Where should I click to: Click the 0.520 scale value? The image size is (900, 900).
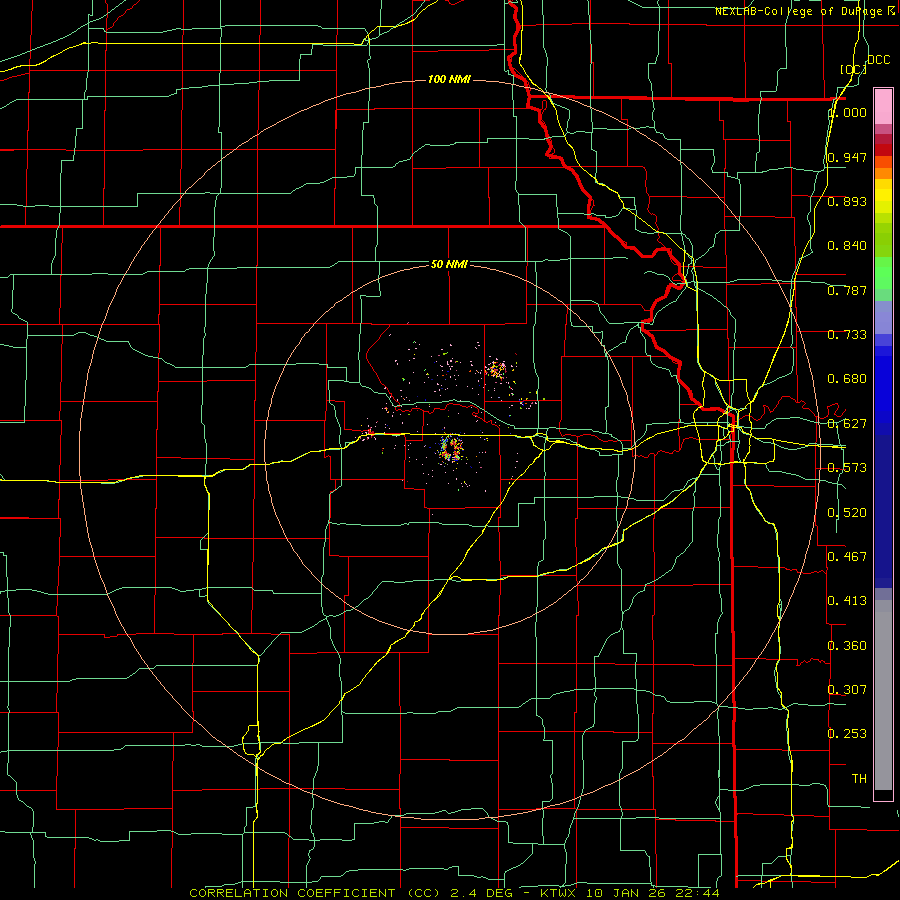pos(847,513)
